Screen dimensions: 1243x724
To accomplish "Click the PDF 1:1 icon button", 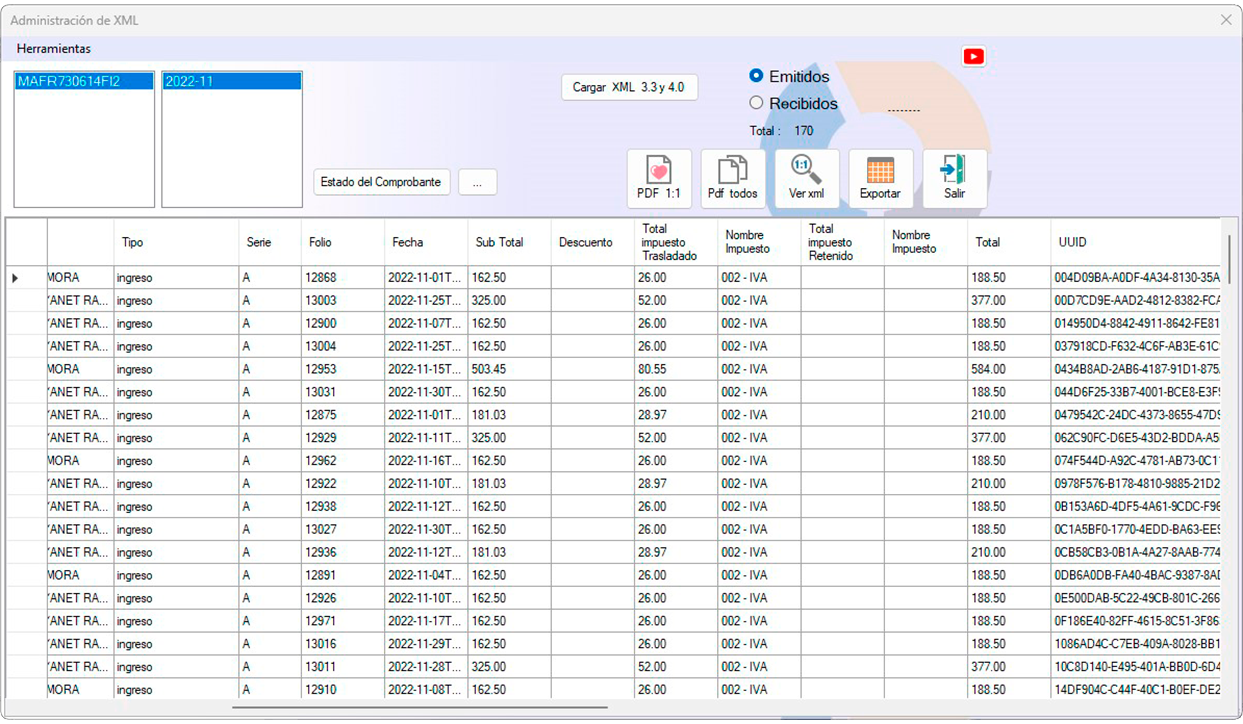I will click(658, 178).
